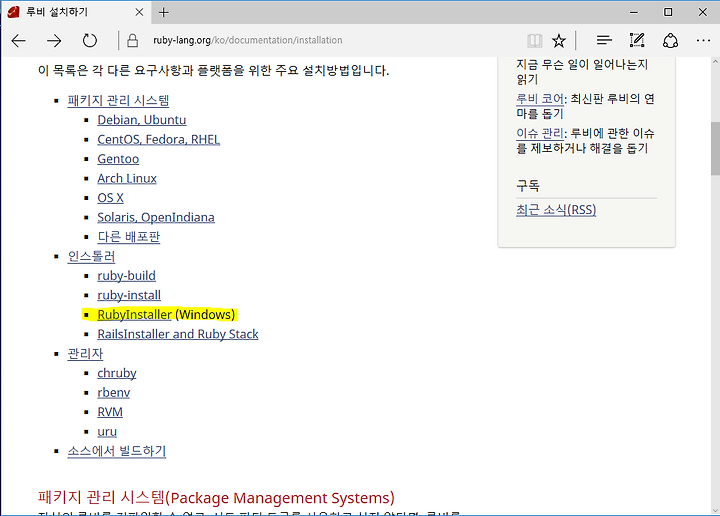Open the 루비 코어 sidebar link
The height and width of the screenshot is (516, 720).
pos(540,99)
